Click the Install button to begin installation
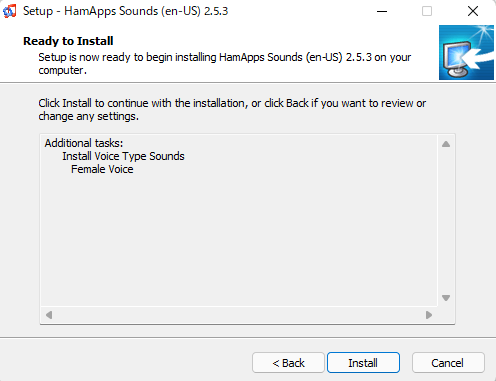 [363, 362]
